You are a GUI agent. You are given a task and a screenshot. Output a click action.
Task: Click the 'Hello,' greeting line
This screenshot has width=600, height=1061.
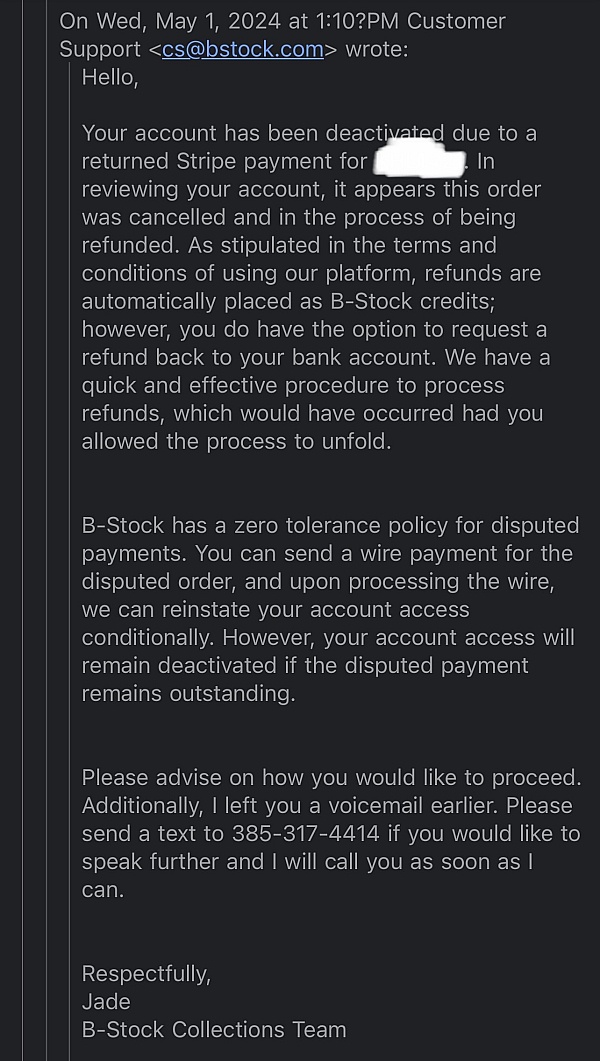(x=110, y=78)
